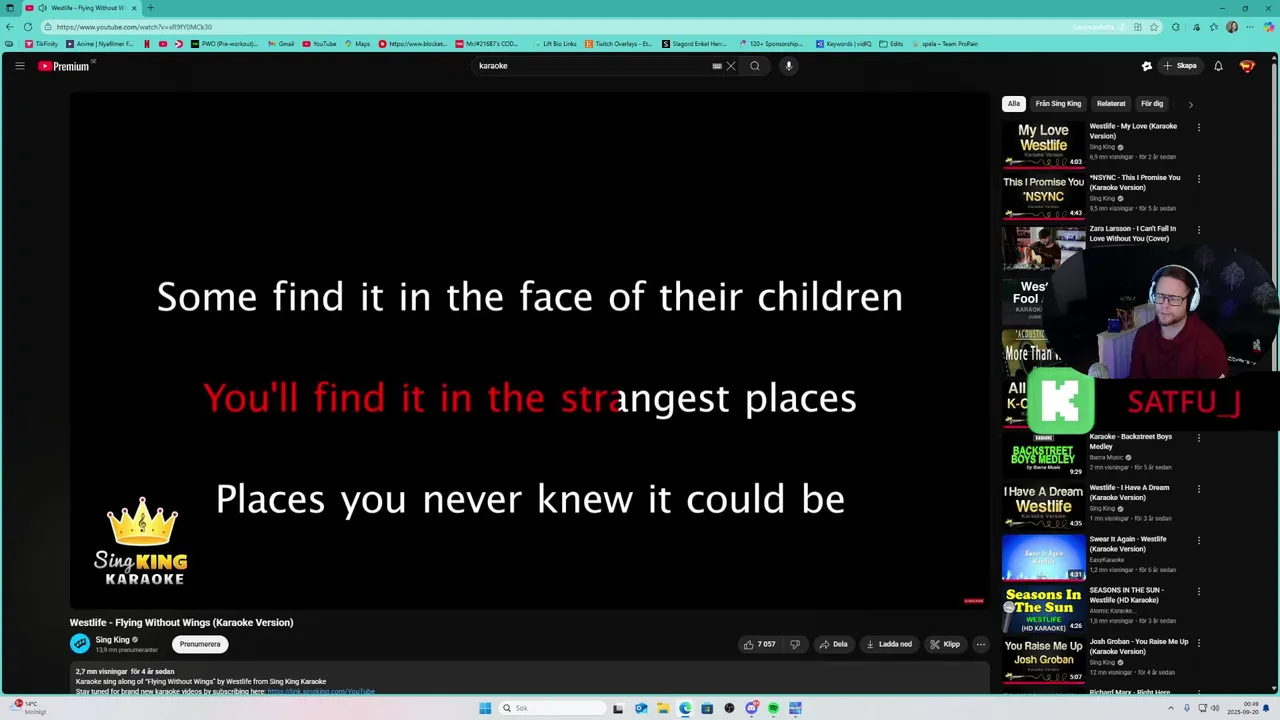Image resolution: width=1280 pixels, height=720 pixels.
Task: Open options for Seasons In The Sun
Action: [x=1199, y=591]
